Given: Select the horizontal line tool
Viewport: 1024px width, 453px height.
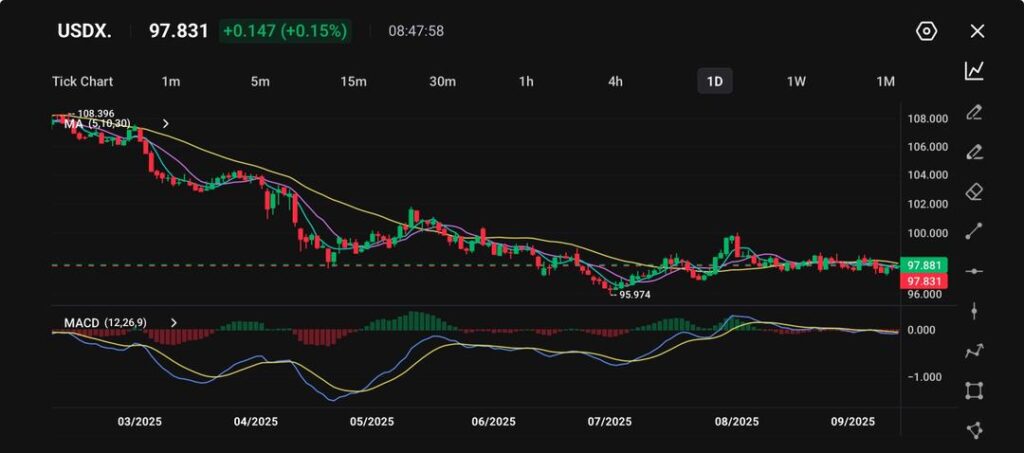Looking at the screenshot, I should click(974, 271).
